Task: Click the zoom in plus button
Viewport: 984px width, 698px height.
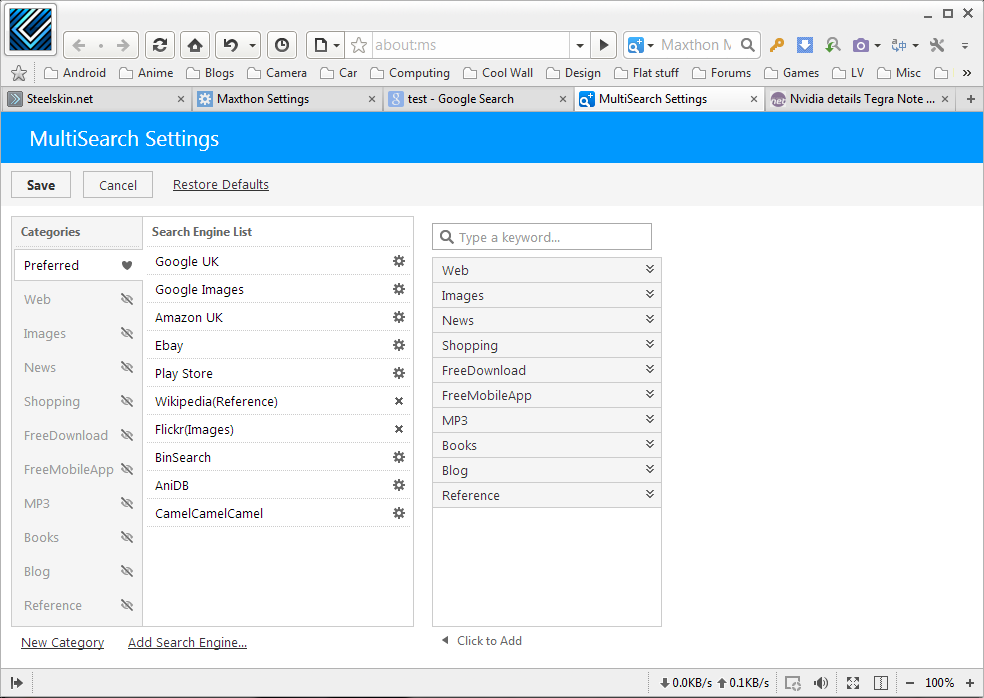Action: click(970, 683)
